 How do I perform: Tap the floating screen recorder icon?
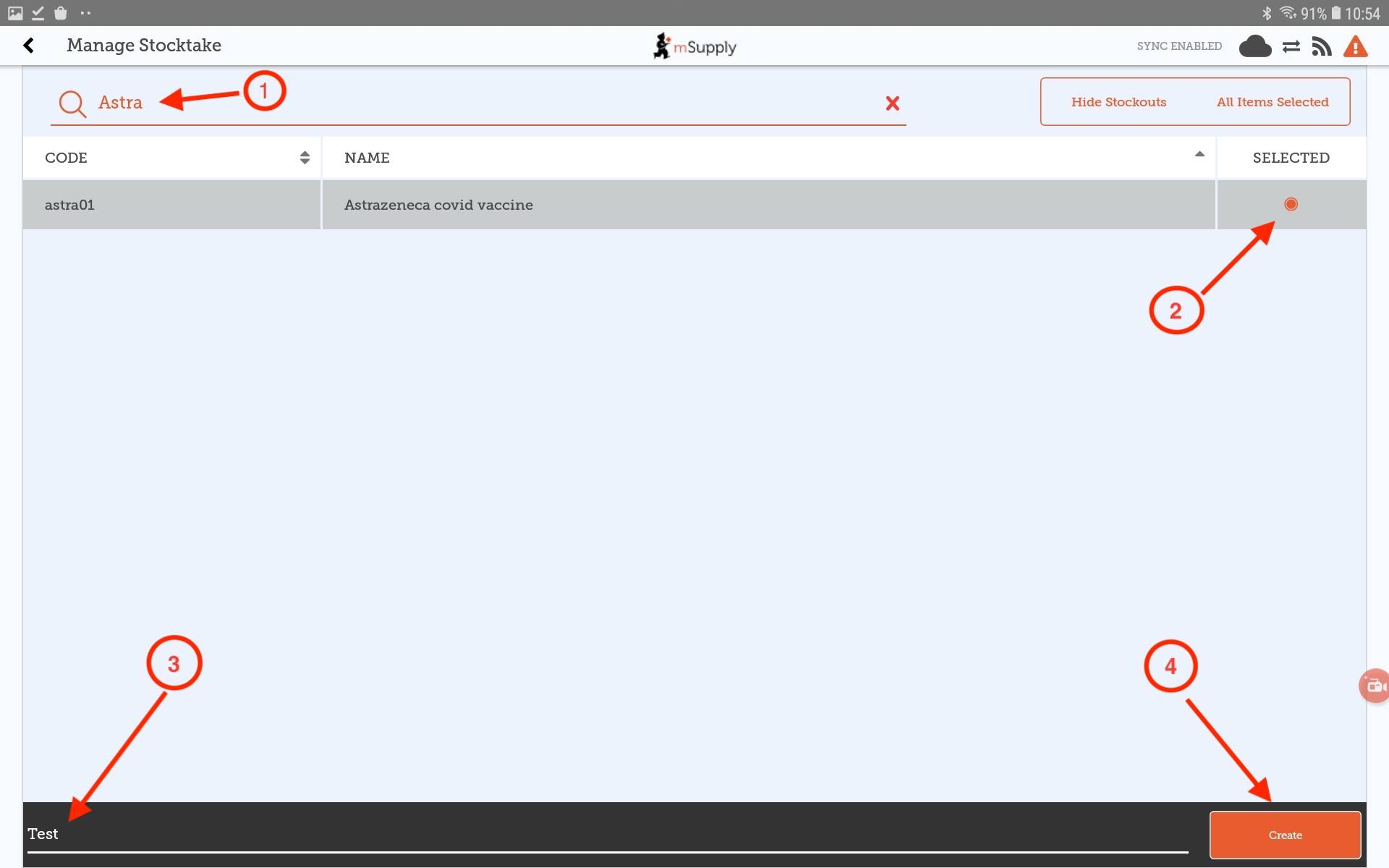(x=1375, y=685)
